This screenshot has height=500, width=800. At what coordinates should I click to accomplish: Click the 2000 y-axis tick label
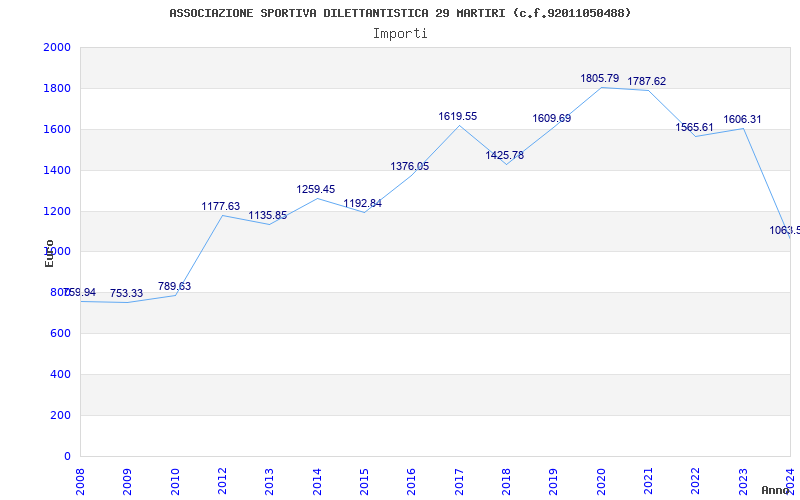tap(57, 47)
